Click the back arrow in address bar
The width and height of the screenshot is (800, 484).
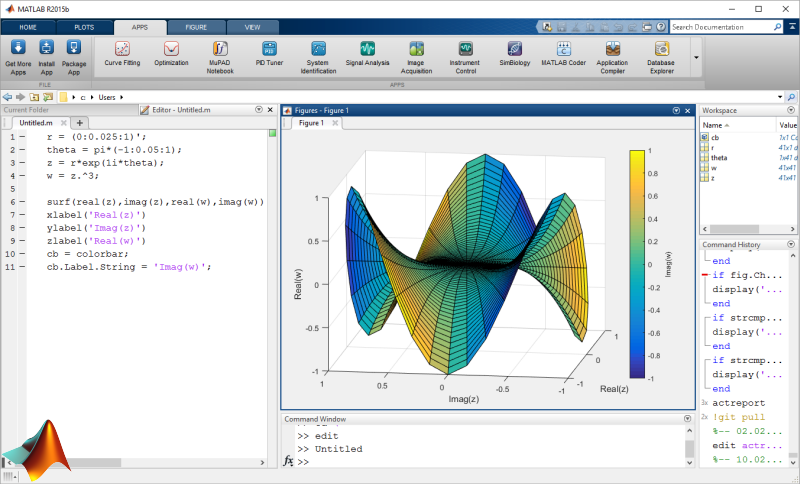pyautogui.click(x=7, y=97)
